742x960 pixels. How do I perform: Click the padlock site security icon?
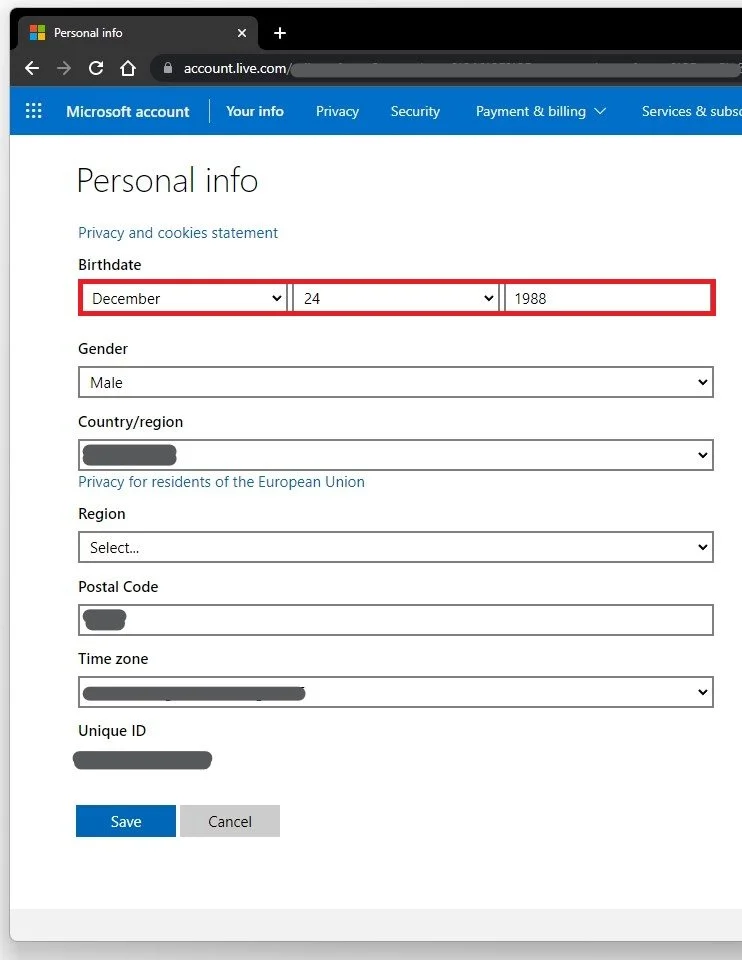pos(168,68)
